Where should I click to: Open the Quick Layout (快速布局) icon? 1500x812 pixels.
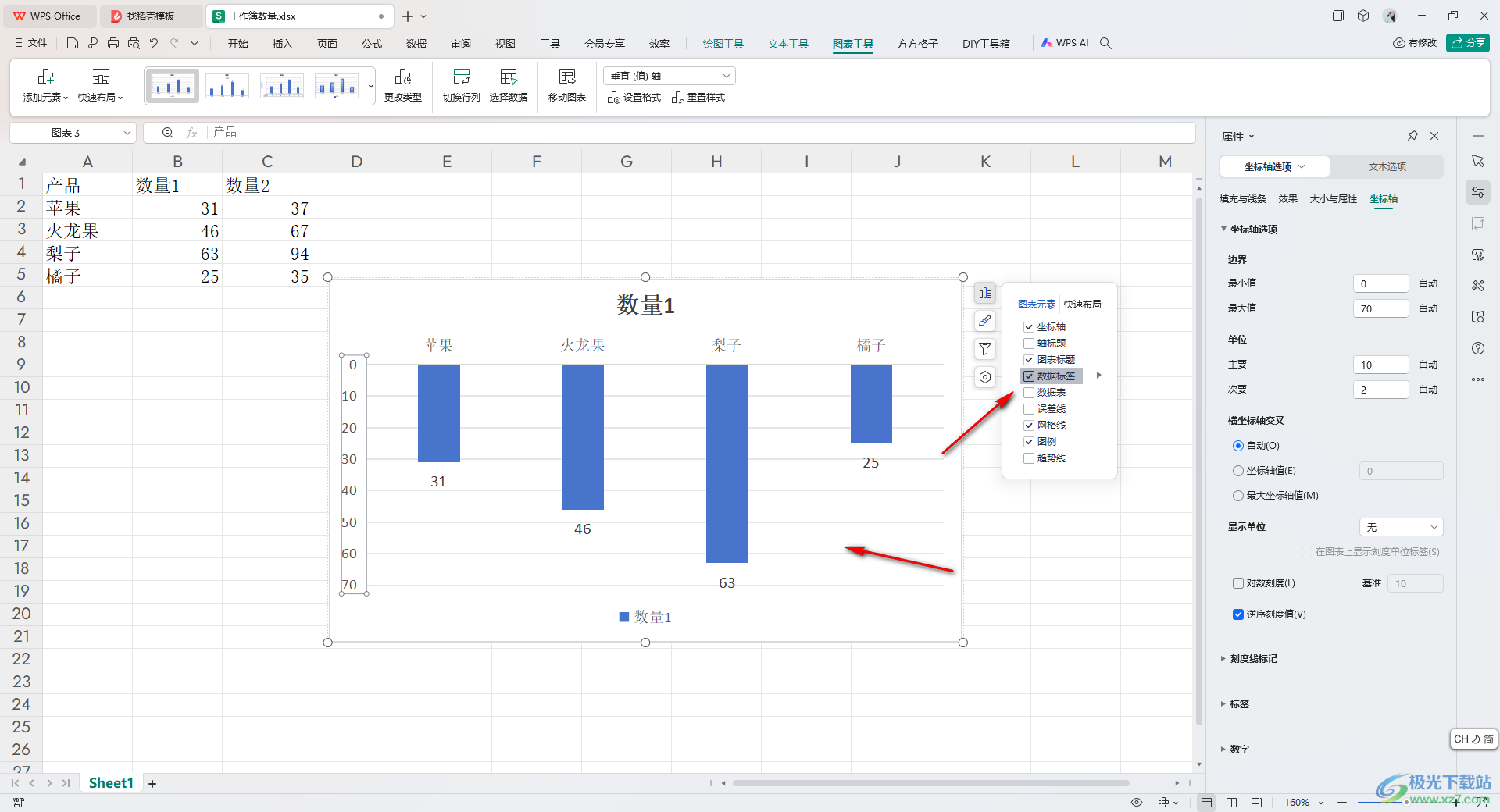[x=101, y=77]
